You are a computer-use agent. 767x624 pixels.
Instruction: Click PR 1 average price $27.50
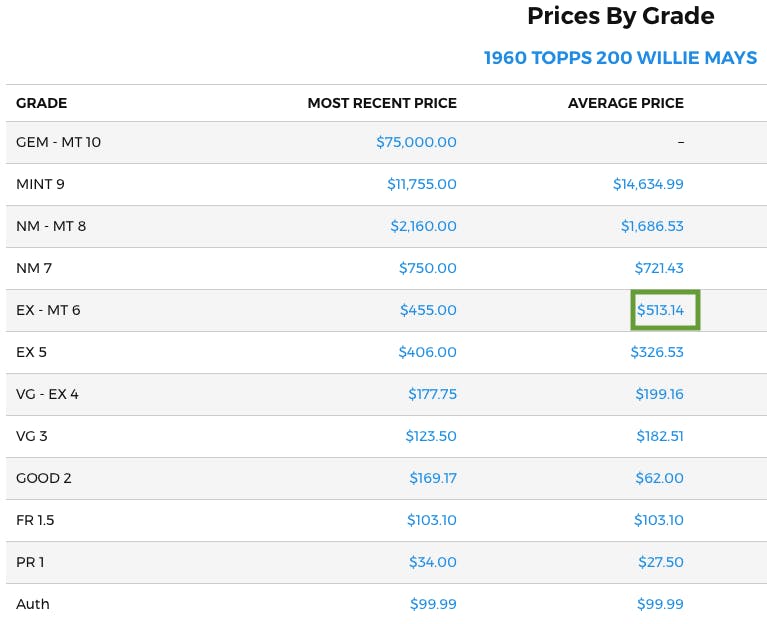click(660, 562)
